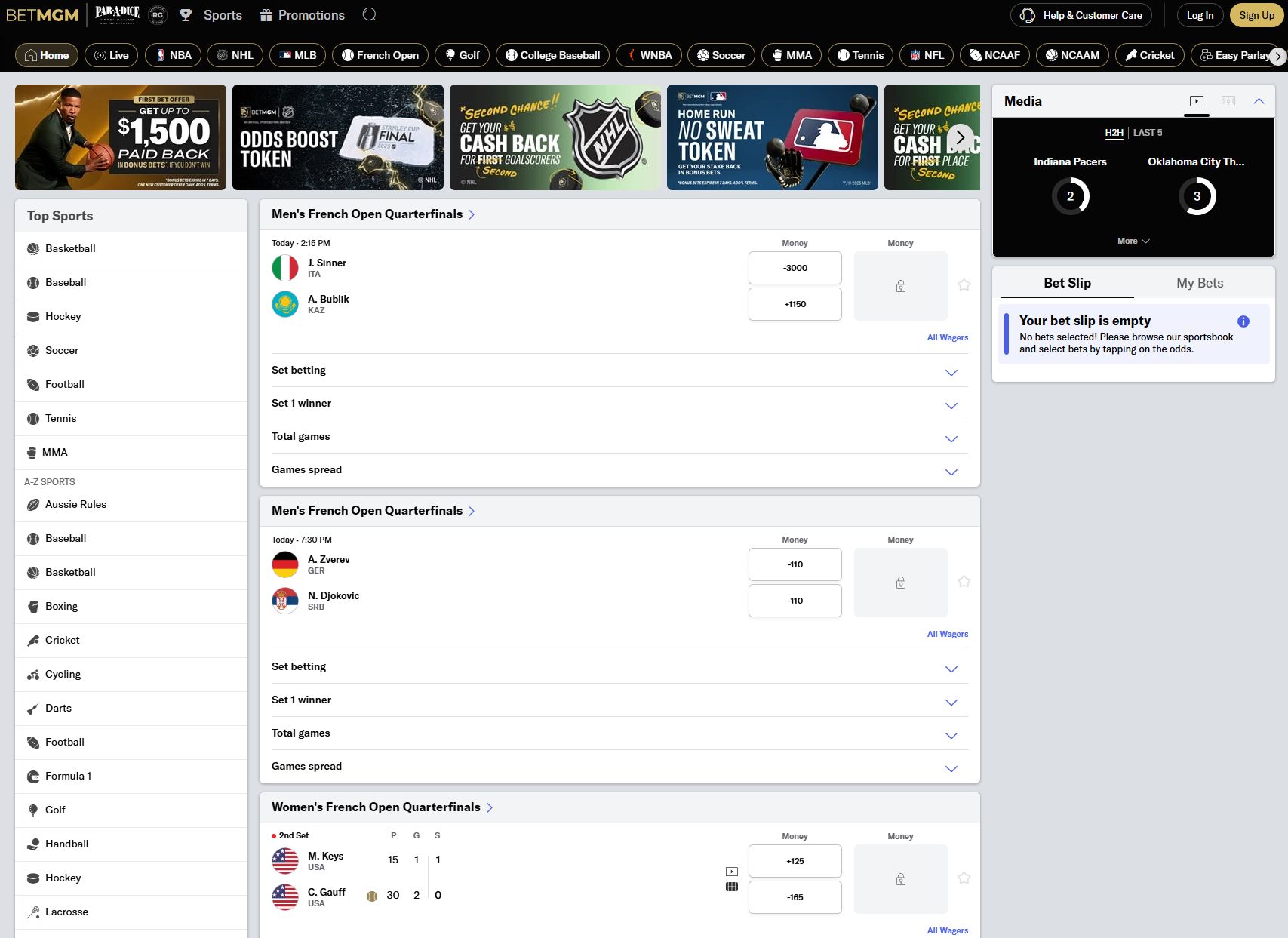Image resolution: width=1288 pixels, height=938 pixels.
Task: Click the Sign Up button
Action: pyautogui.click(x=1256, y=14)
